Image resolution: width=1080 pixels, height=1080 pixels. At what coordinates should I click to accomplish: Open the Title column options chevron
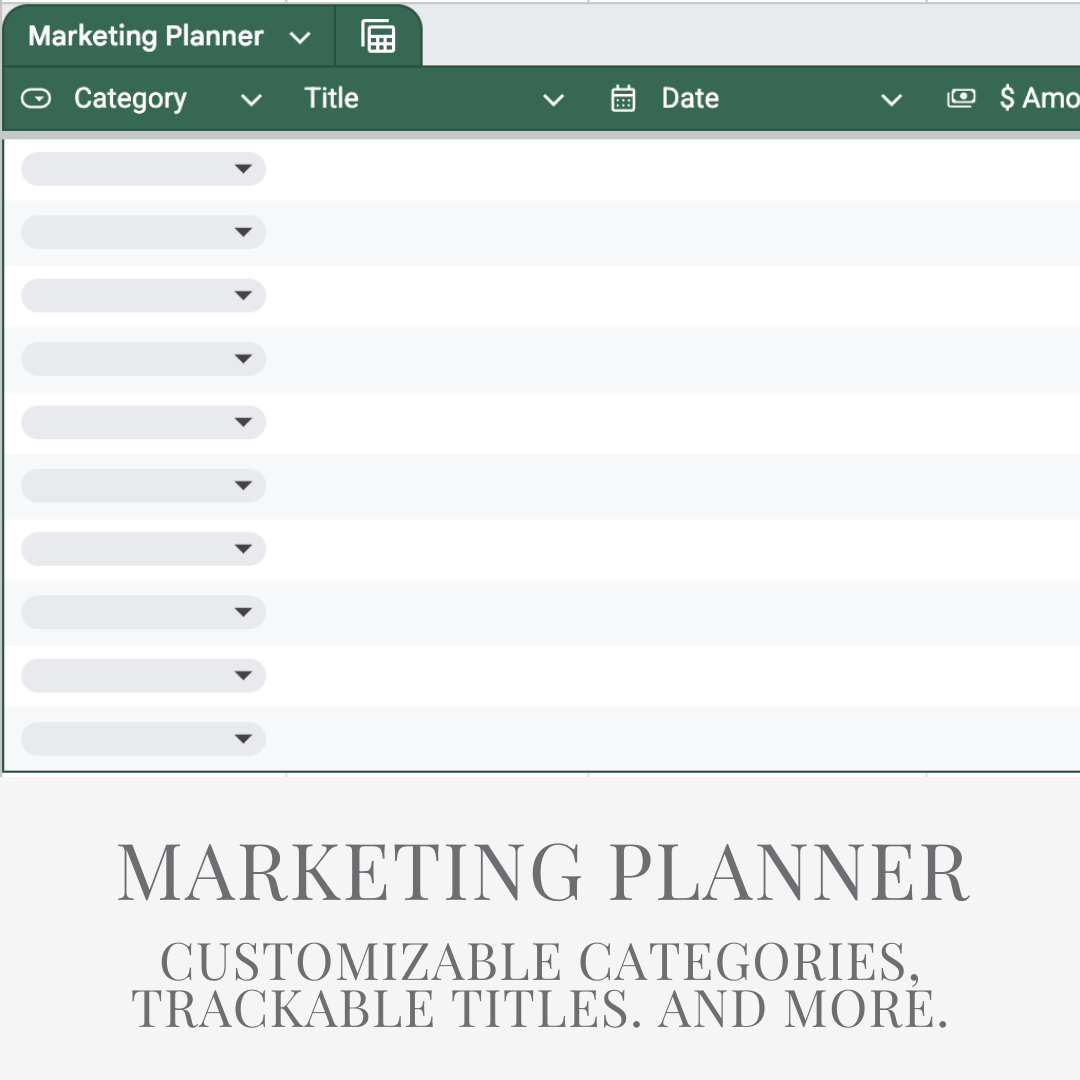click(x=554, y=101)
